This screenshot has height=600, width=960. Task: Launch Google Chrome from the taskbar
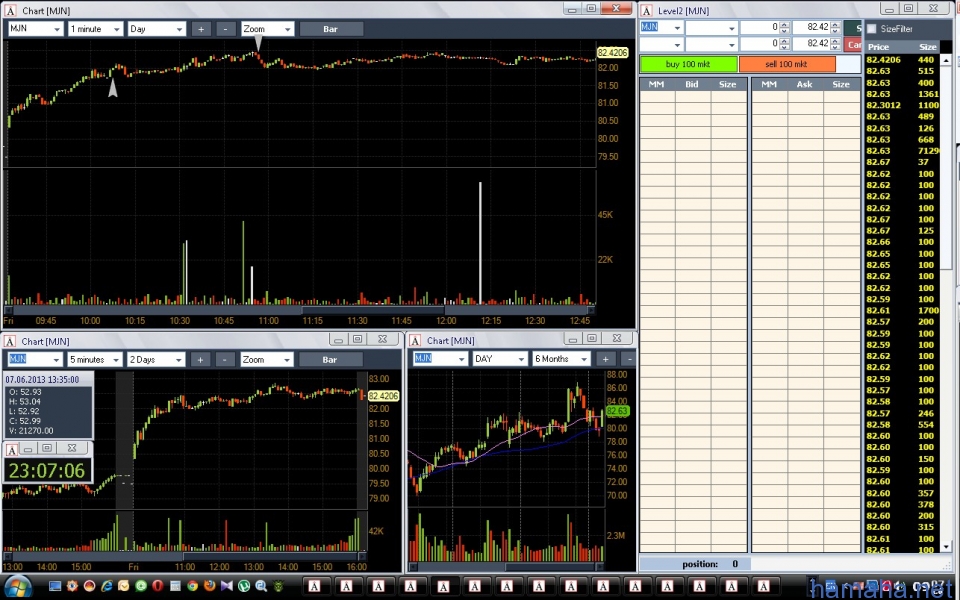(x=192, y=586)
